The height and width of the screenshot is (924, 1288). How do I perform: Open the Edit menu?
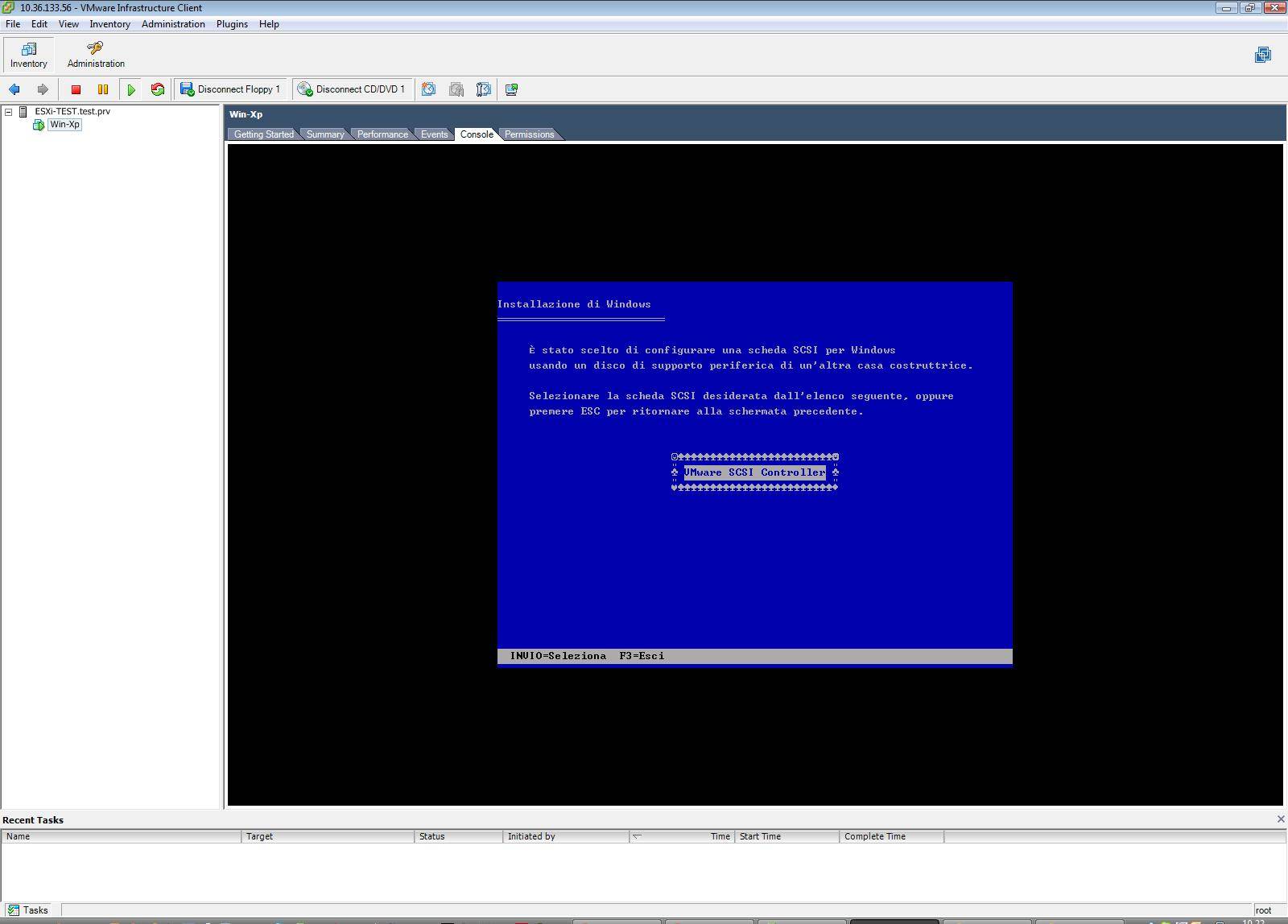pyautogui.click(x=39, y=24)
